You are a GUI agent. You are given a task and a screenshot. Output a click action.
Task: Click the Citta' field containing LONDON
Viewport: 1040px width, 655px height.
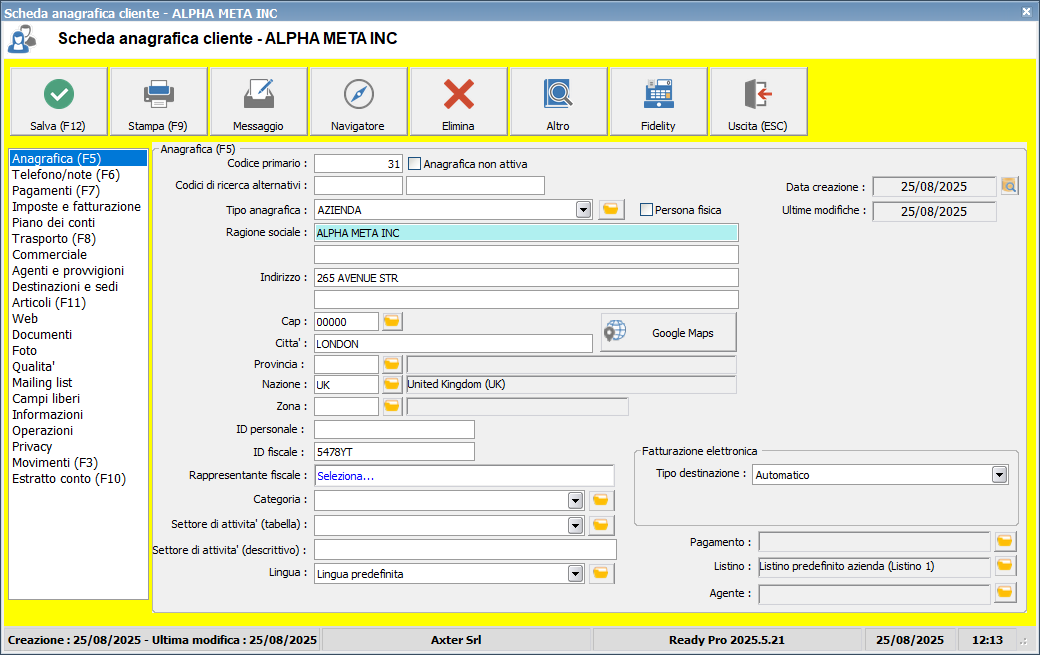(x=453, y=343)
